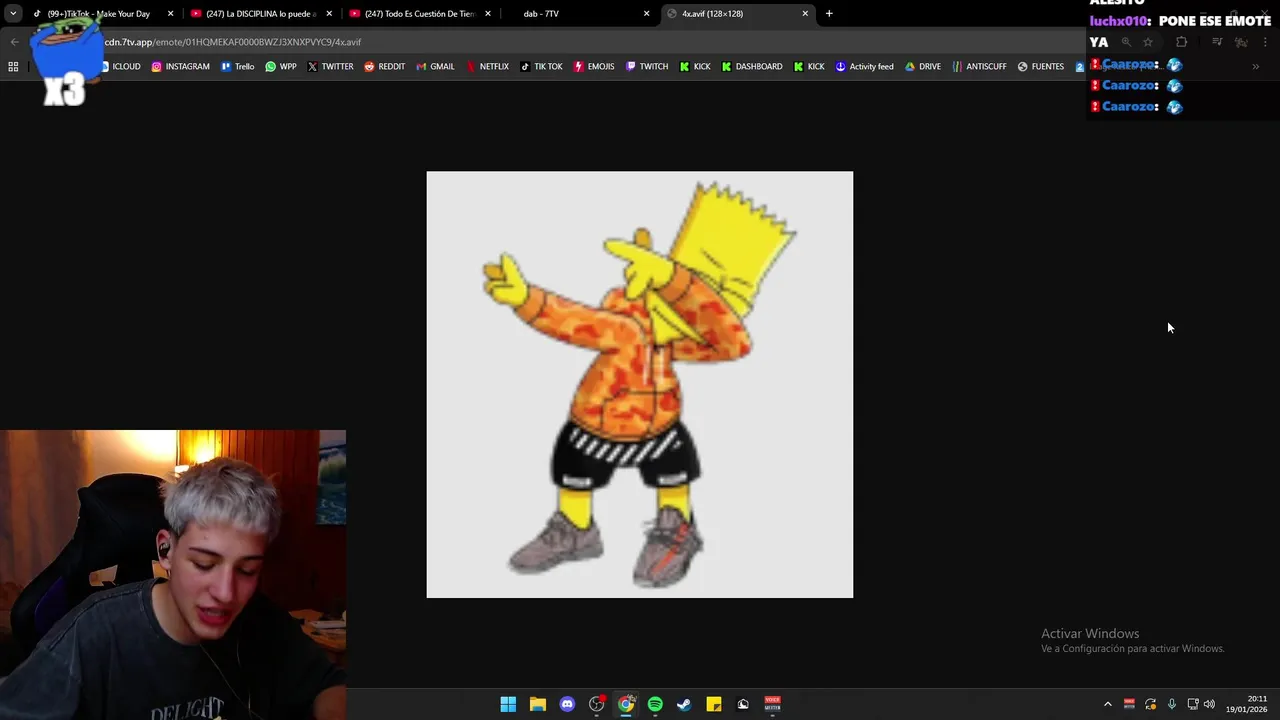Screen dimensions: 1280x720
Task: Open Google Chrome from the taskbar
Action: point(626,704)
